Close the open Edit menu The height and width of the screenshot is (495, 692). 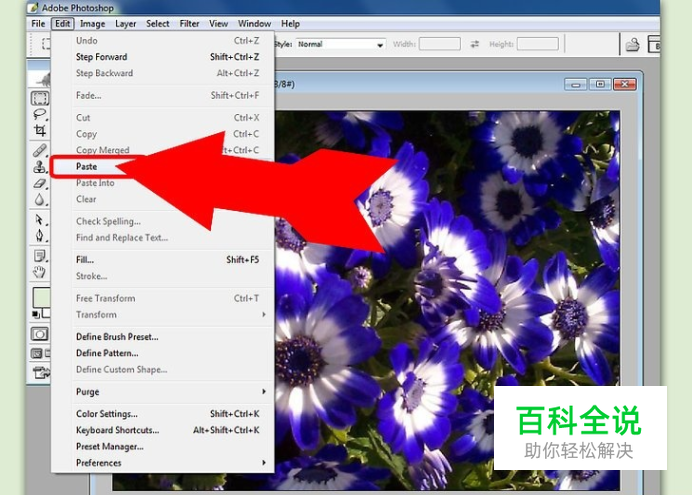(x=63, y=24)
